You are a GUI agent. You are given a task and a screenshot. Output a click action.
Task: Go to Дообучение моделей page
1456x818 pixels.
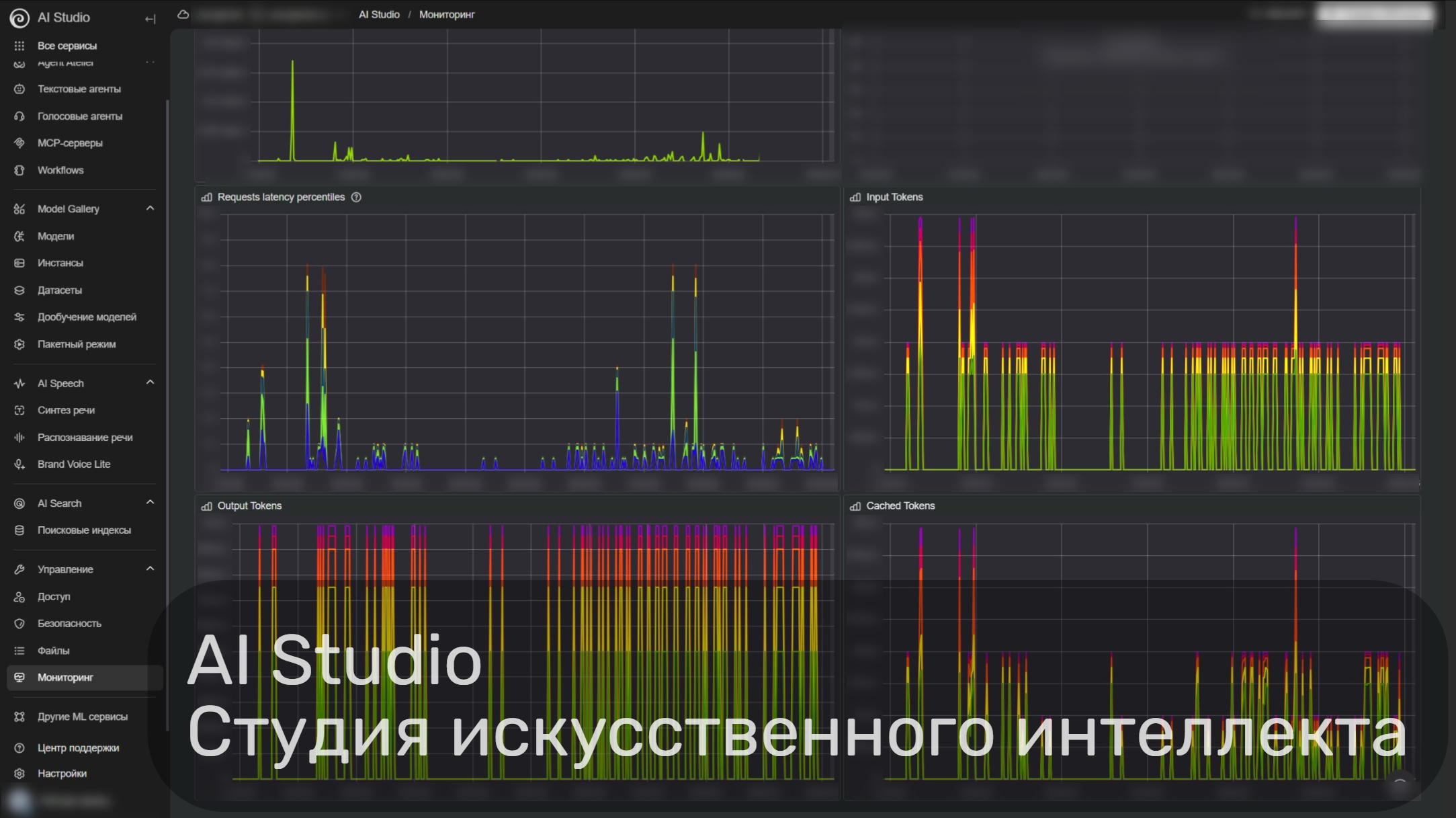coord(87,317)
